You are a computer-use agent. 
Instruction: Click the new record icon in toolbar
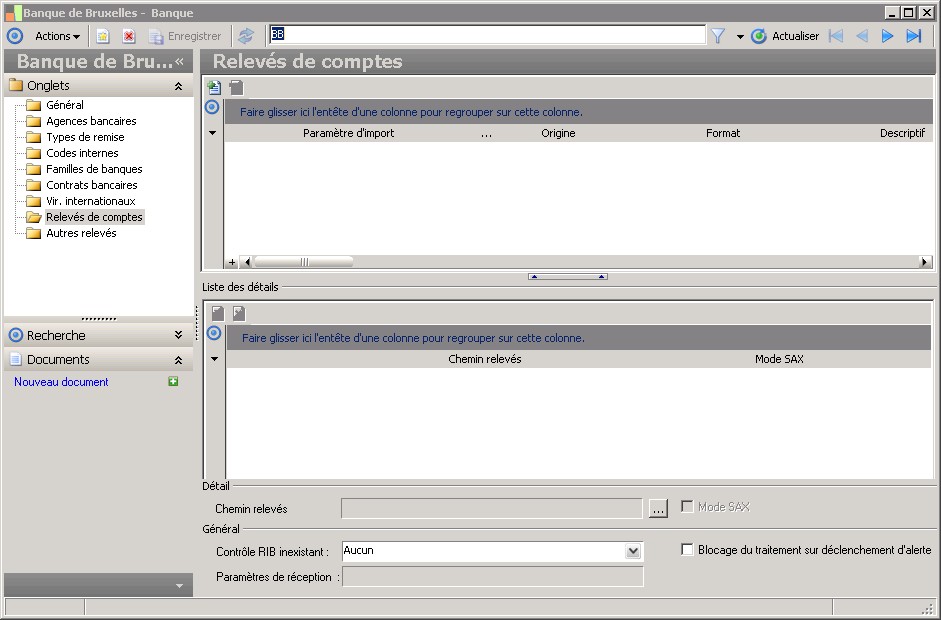click(103, 37)
